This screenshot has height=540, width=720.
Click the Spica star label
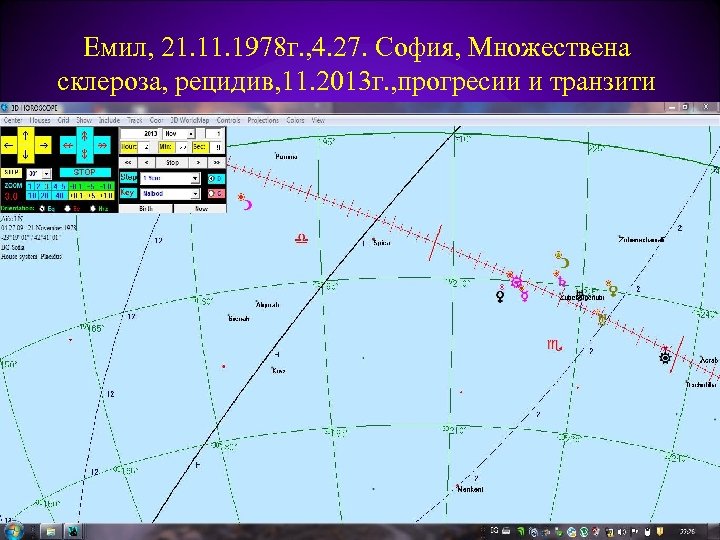382,242
